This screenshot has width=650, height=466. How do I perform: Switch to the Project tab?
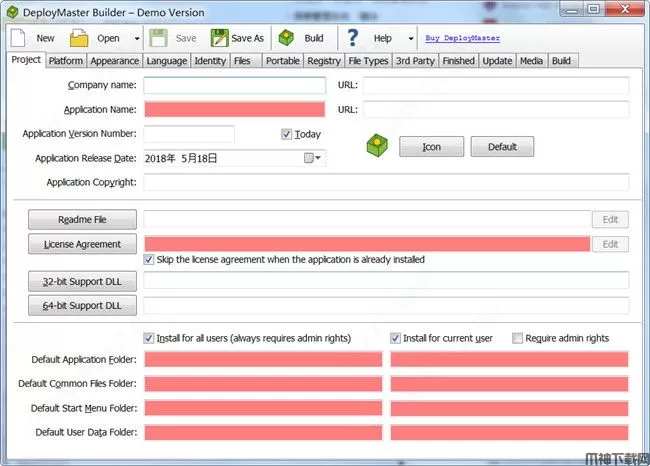26,60
